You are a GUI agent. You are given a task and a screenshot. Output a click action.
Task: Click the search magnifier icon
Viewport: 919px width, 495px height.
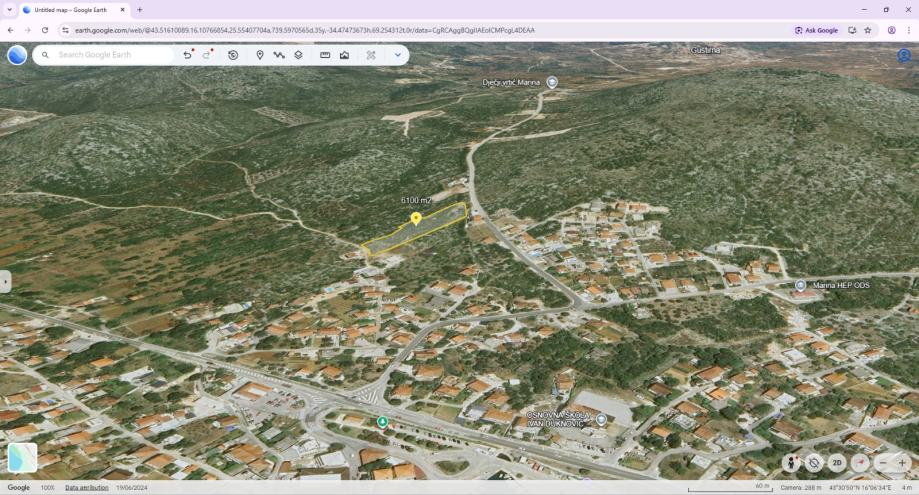[x=45, y=55]
